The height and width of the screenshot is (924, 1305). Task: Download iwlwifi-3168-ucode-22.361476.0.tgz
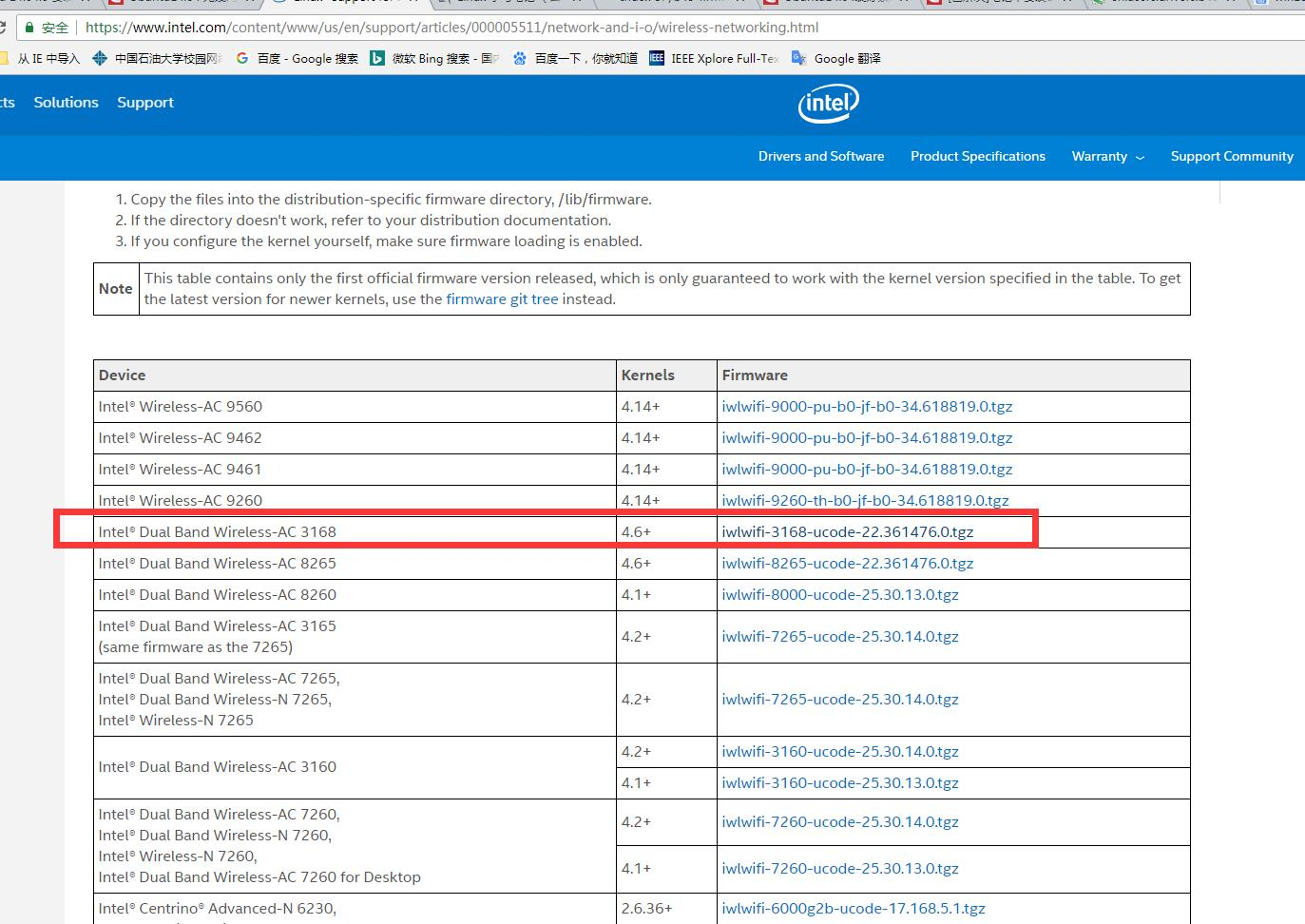coord(847,531)
